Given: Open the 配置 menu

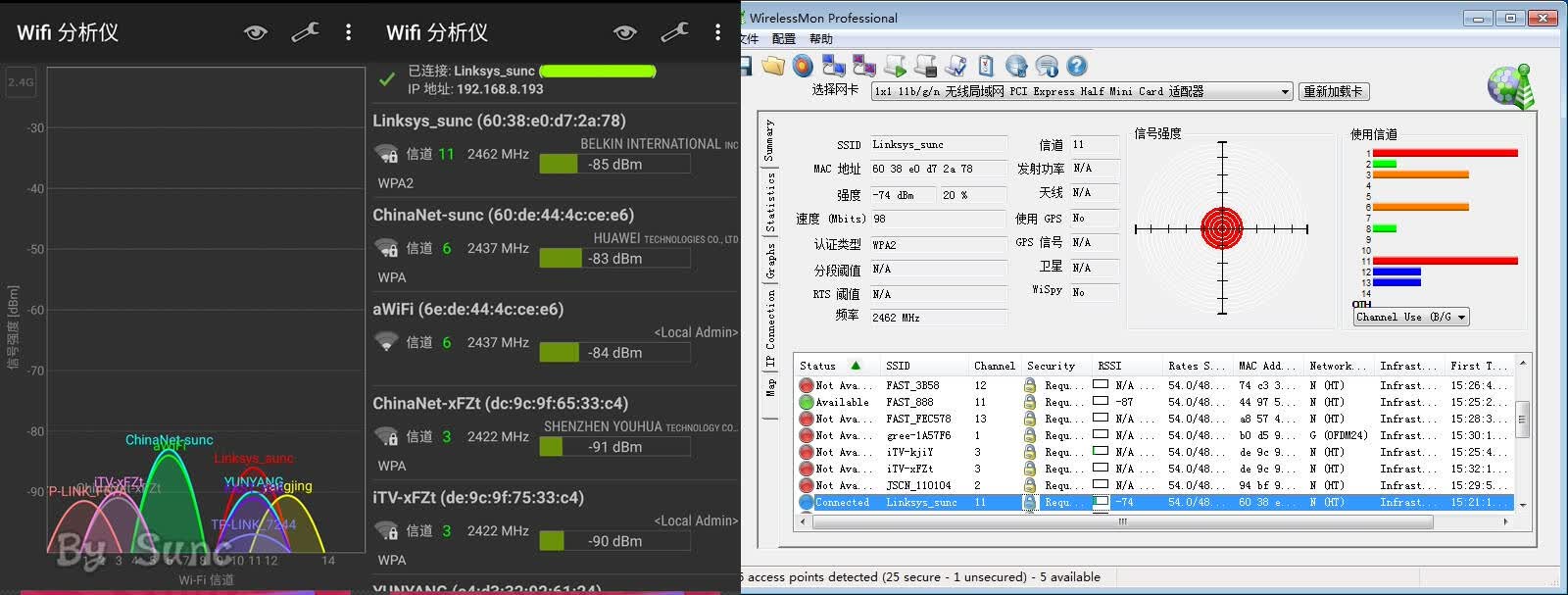Looking at the screenshot, I should [x=784, y=39].
